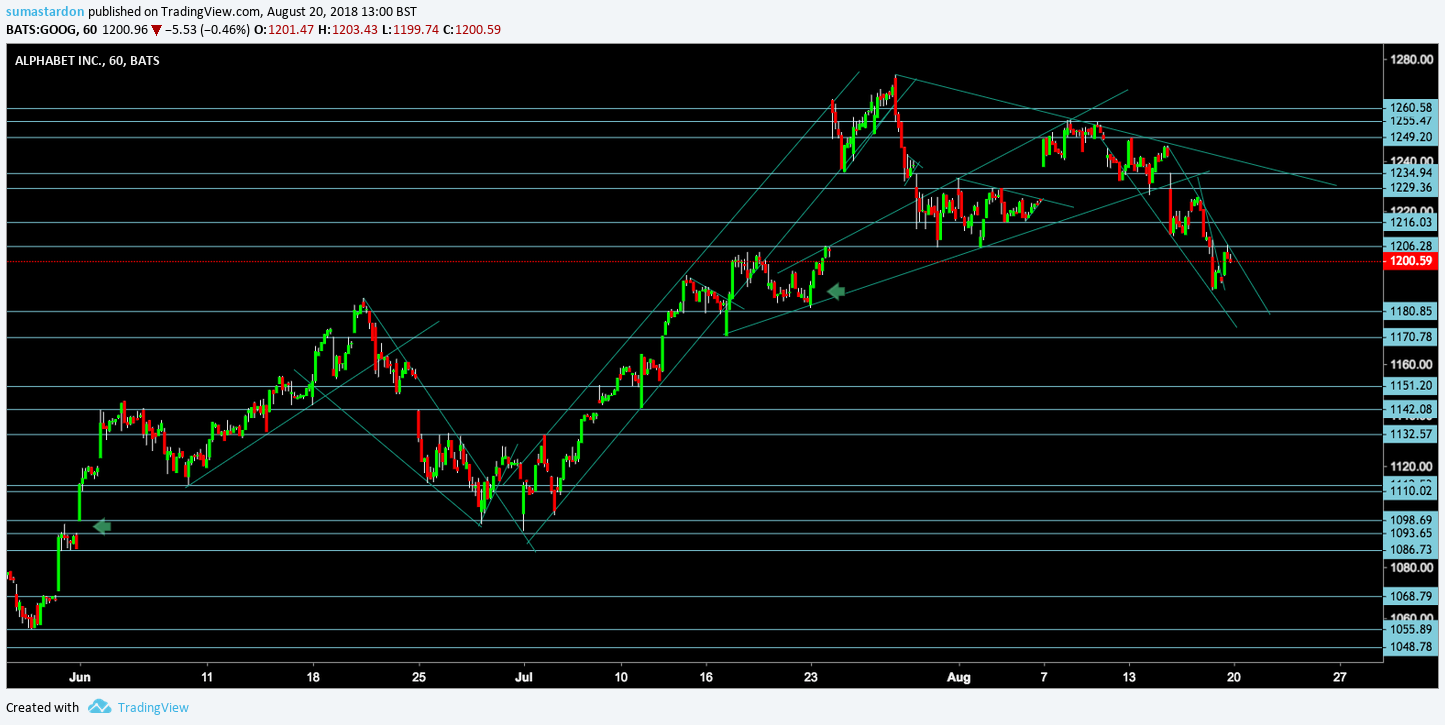
Task: Click the 1068.79 price level label
Action: point(1411,596)
